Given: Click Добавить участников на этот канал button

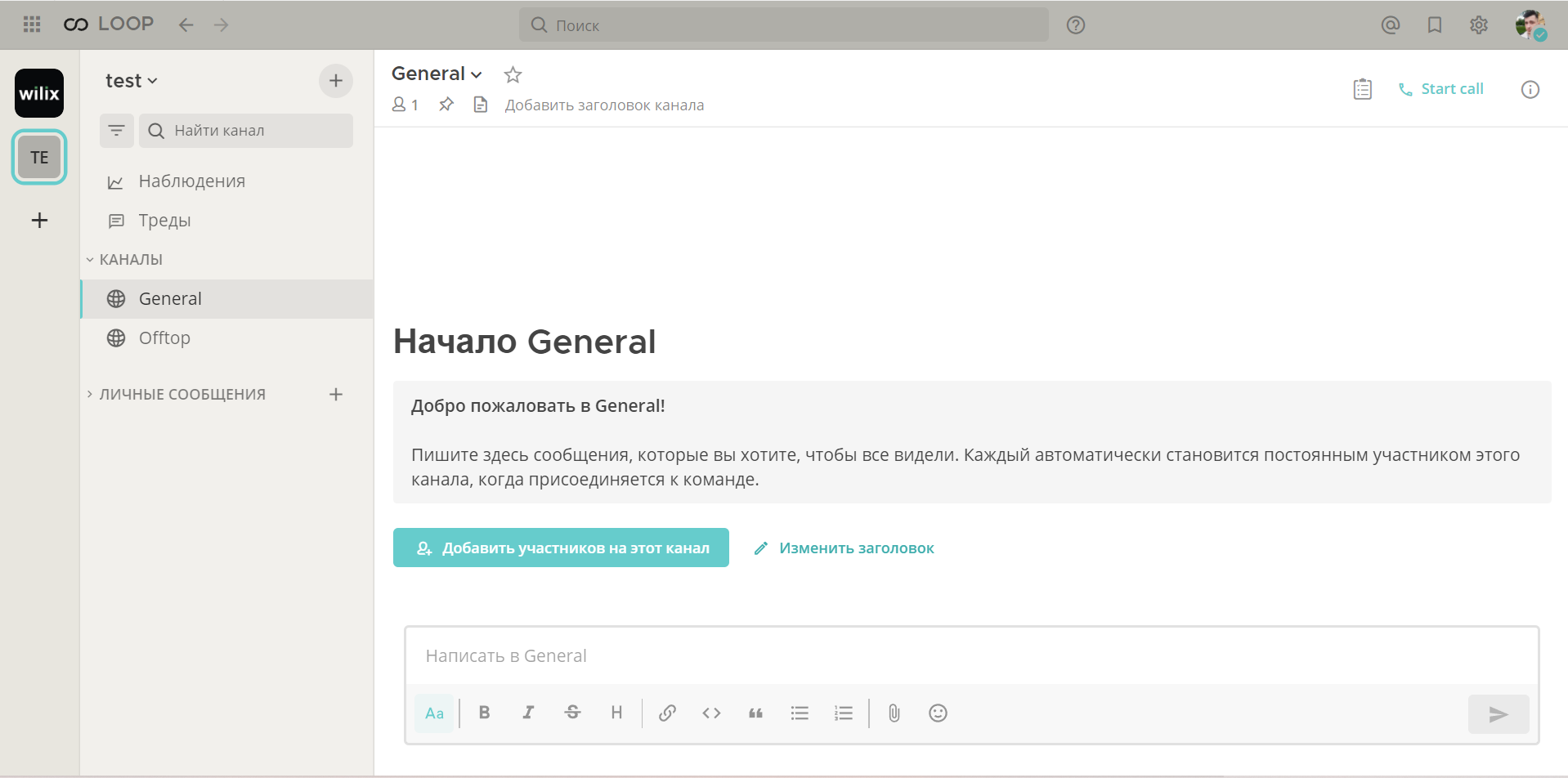Looking at the screenshot, I should (561, 548).
